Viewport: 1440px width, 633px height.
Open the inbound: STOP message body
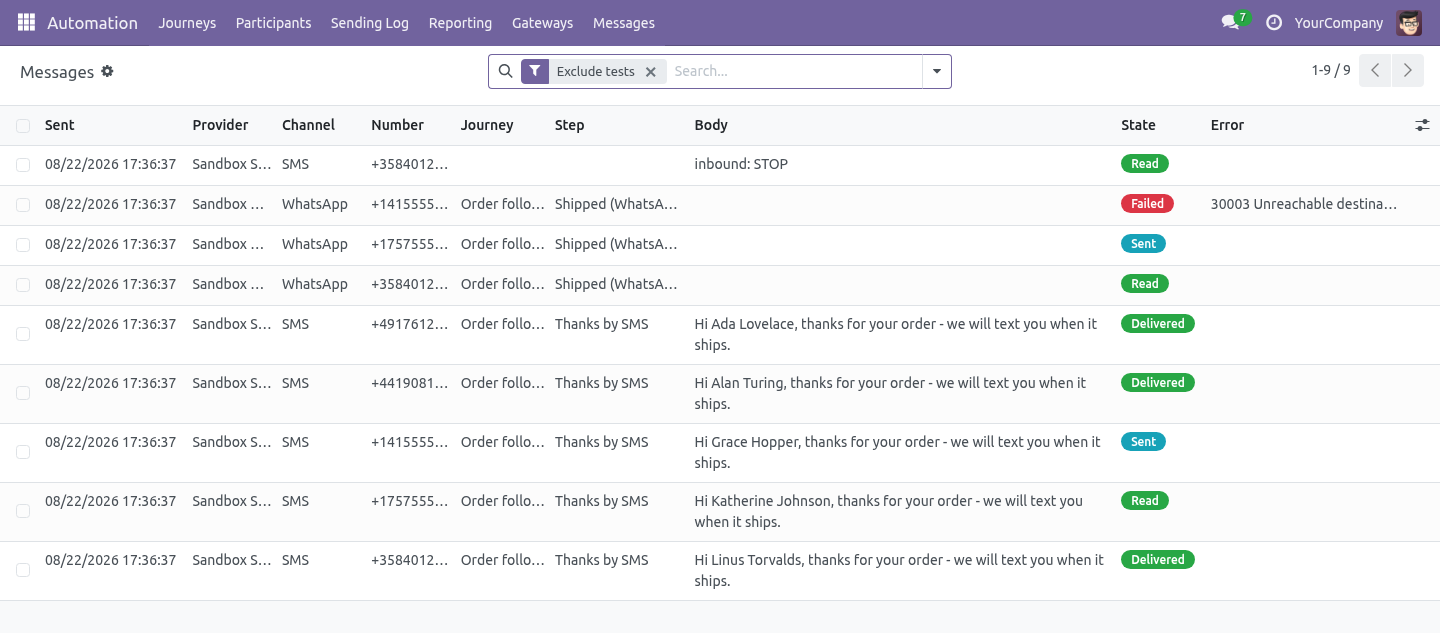[x=741, y=164]
